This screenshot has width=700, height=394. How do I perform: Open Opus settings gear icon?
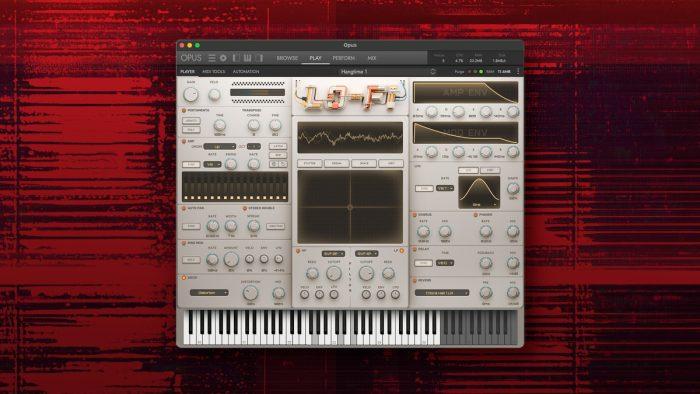pos(223,58)
